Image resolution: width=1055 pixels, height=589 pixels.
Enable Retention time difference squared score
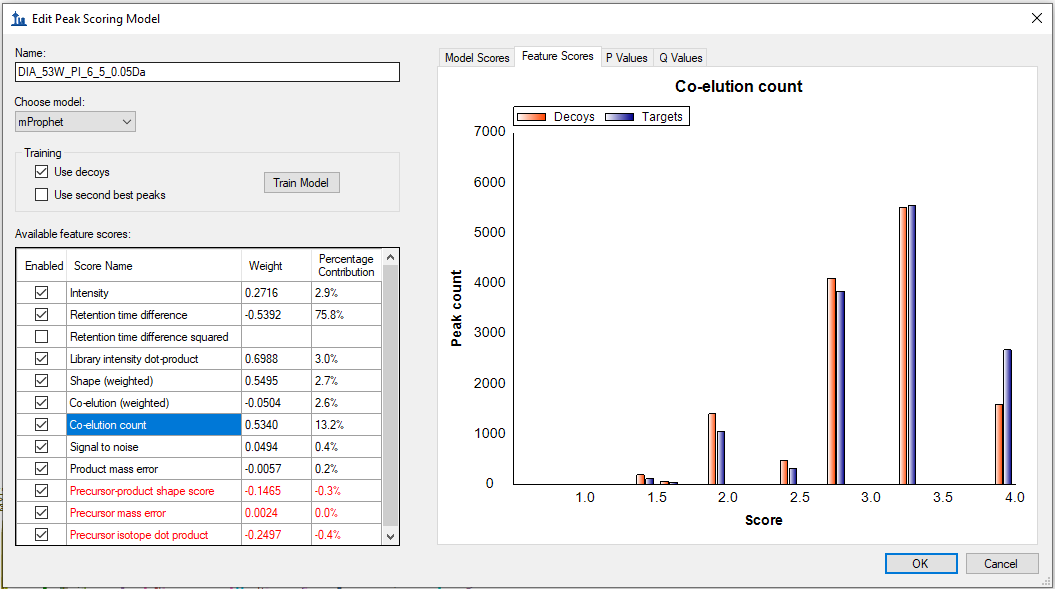point(41,337)
